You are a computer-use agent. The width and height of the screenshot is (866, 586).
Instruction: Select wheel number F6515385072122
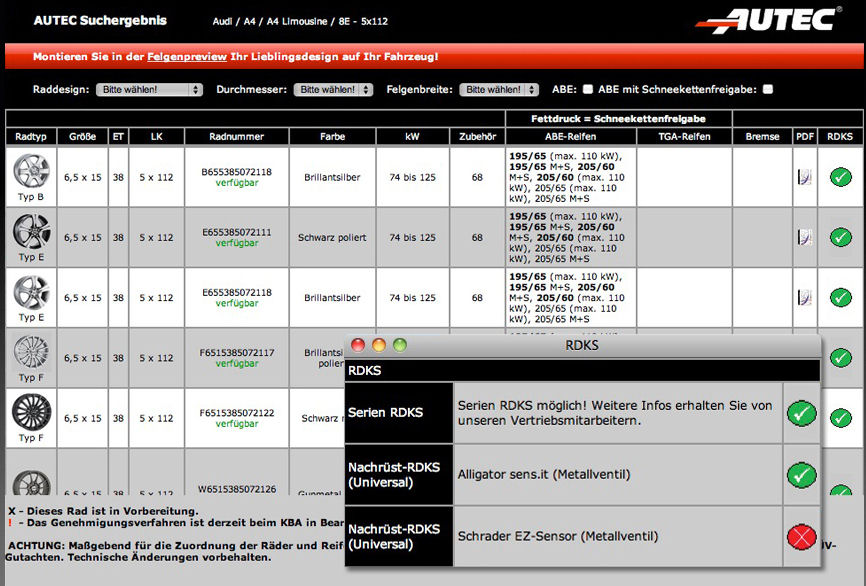click(x=236, y=413)
